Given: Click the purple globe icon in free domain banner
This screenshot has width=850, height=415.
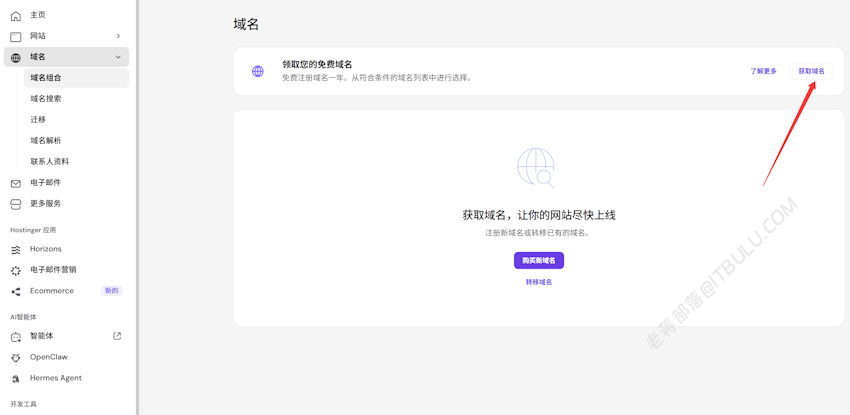Looking at the screenshot, I should 258,72.
